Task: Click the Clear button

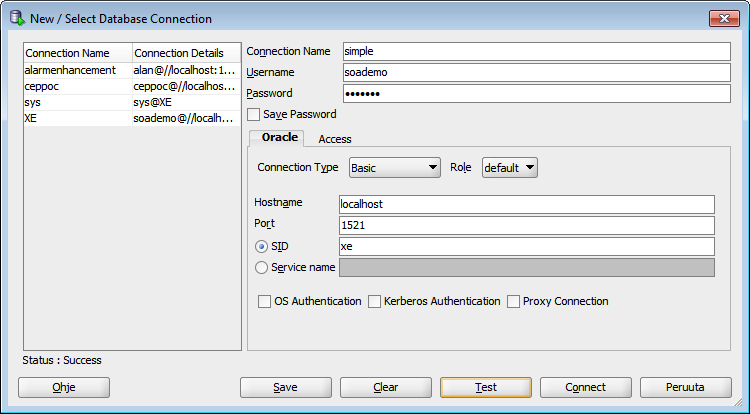Action: 386,387
